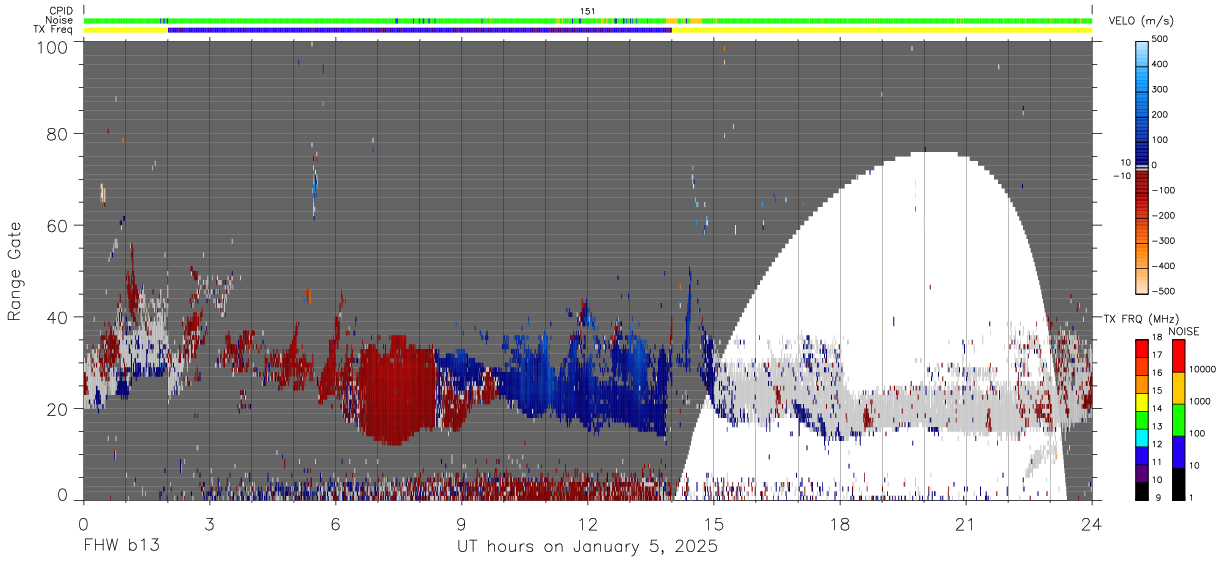Screen dimensions: 1228x567
Task: Click the 24 hour tick on the time axis
Action: click(1091, 523)
